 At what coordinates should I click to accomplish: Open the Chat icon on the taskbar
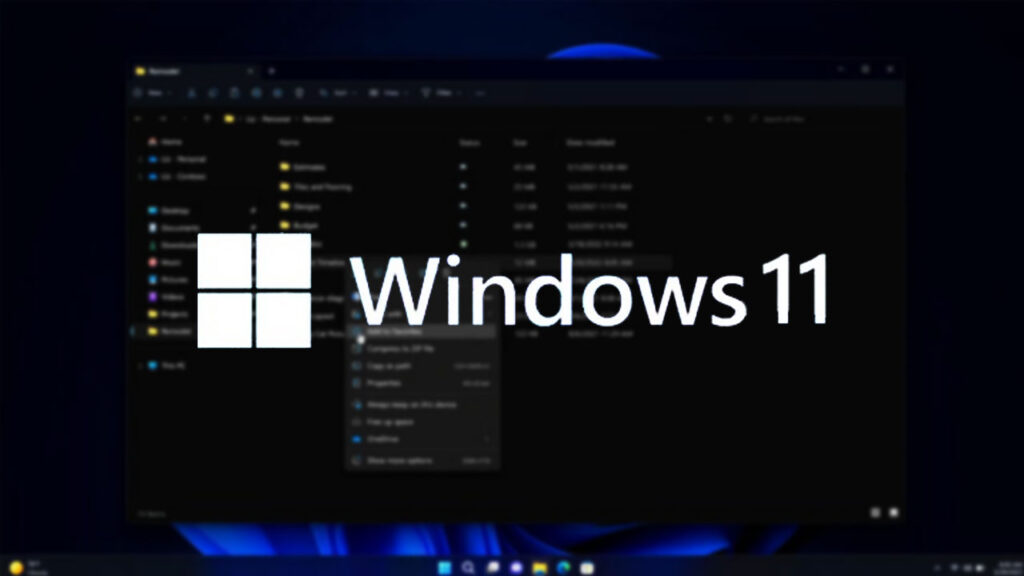pyautogui.click(x=516, y=568)
